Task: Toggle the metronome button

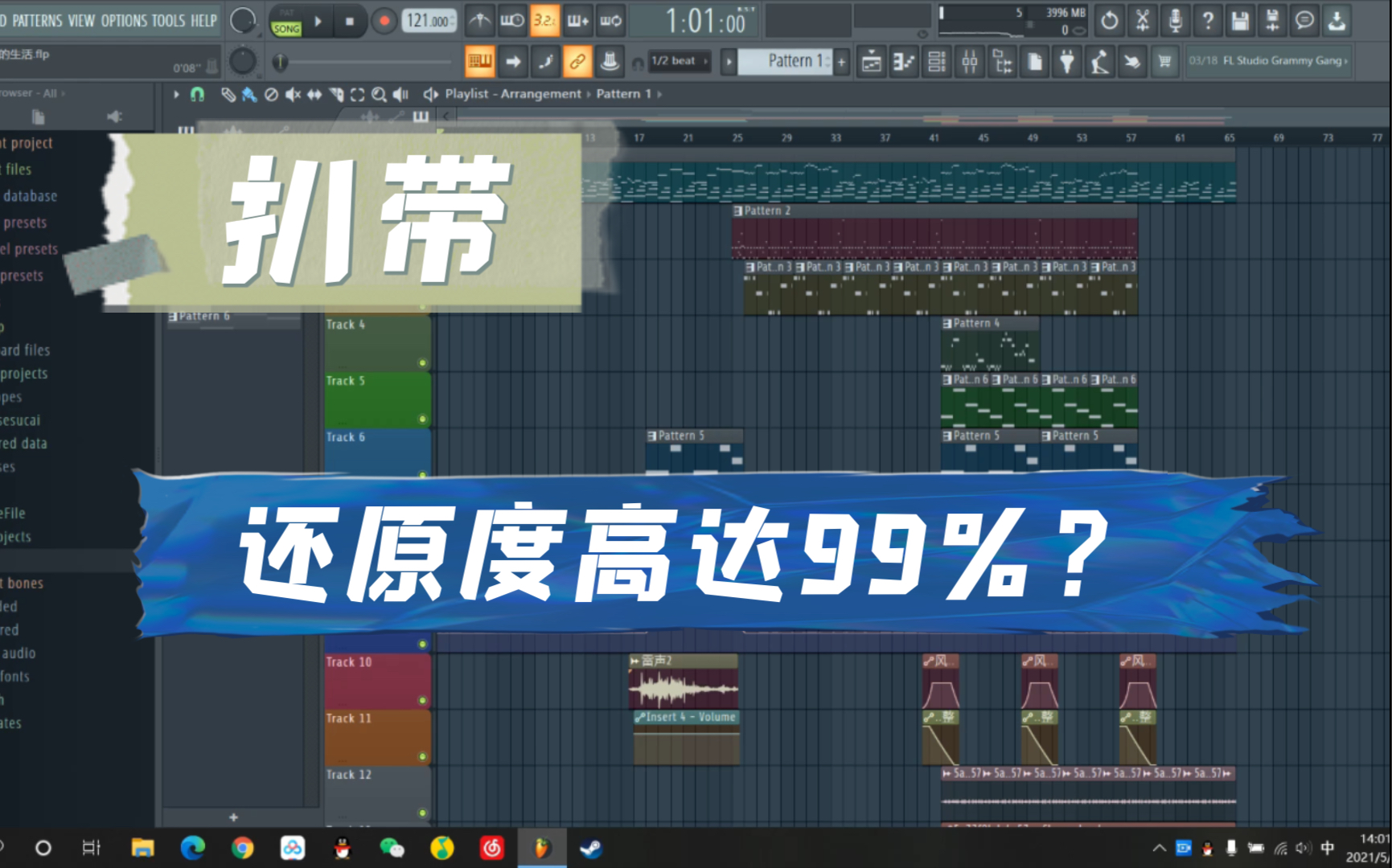Action: (480, 21)
